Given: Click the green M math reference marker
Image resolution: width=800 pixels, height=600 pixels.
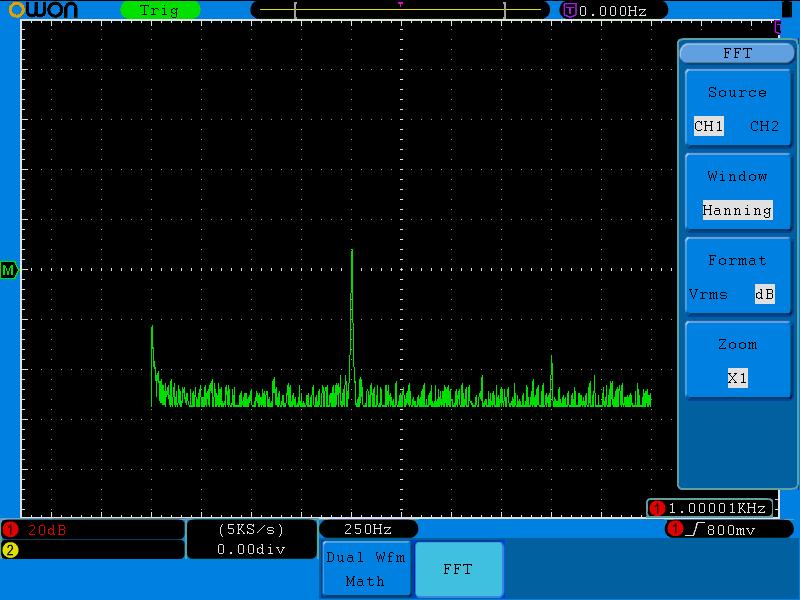Looking at the screenshot, I should pos(9,270).
